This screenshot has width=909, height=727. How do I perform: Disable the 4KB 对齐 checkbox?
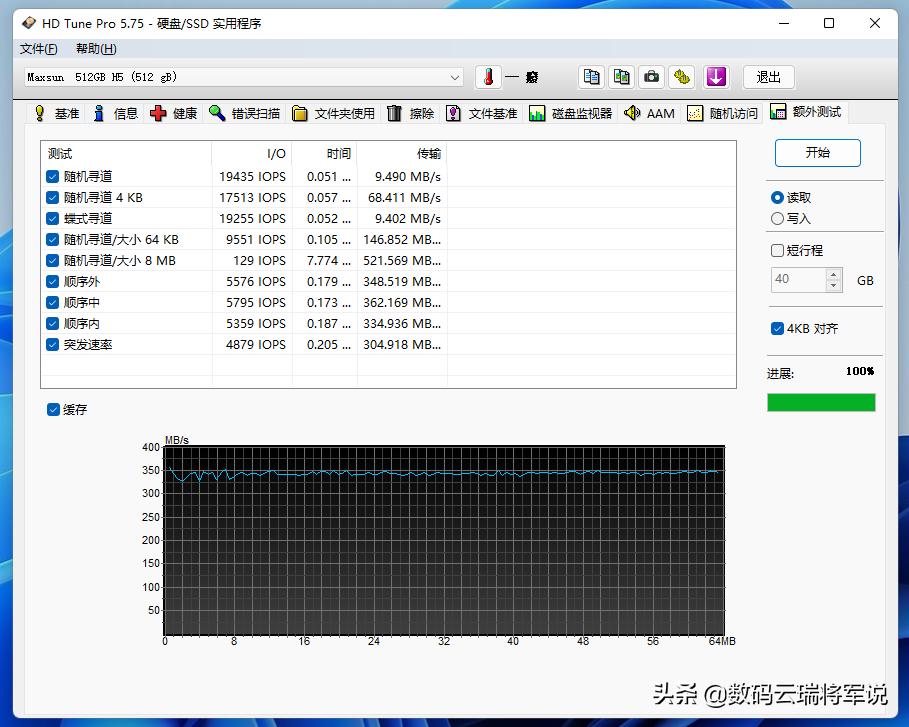(x=777, y=330)
